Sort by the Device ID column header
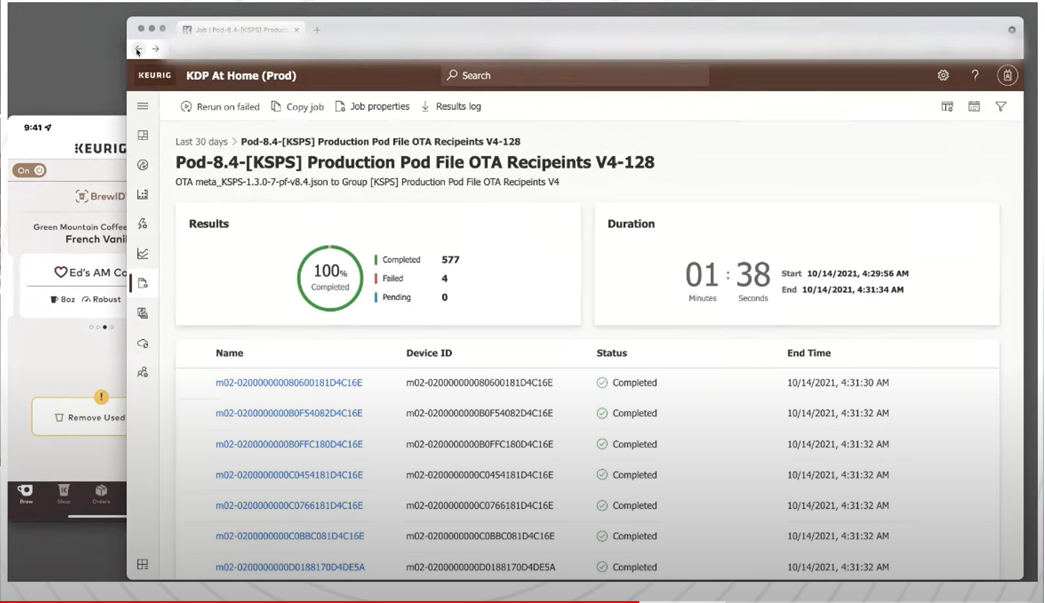1045x603 pixels. coord(429,353)
